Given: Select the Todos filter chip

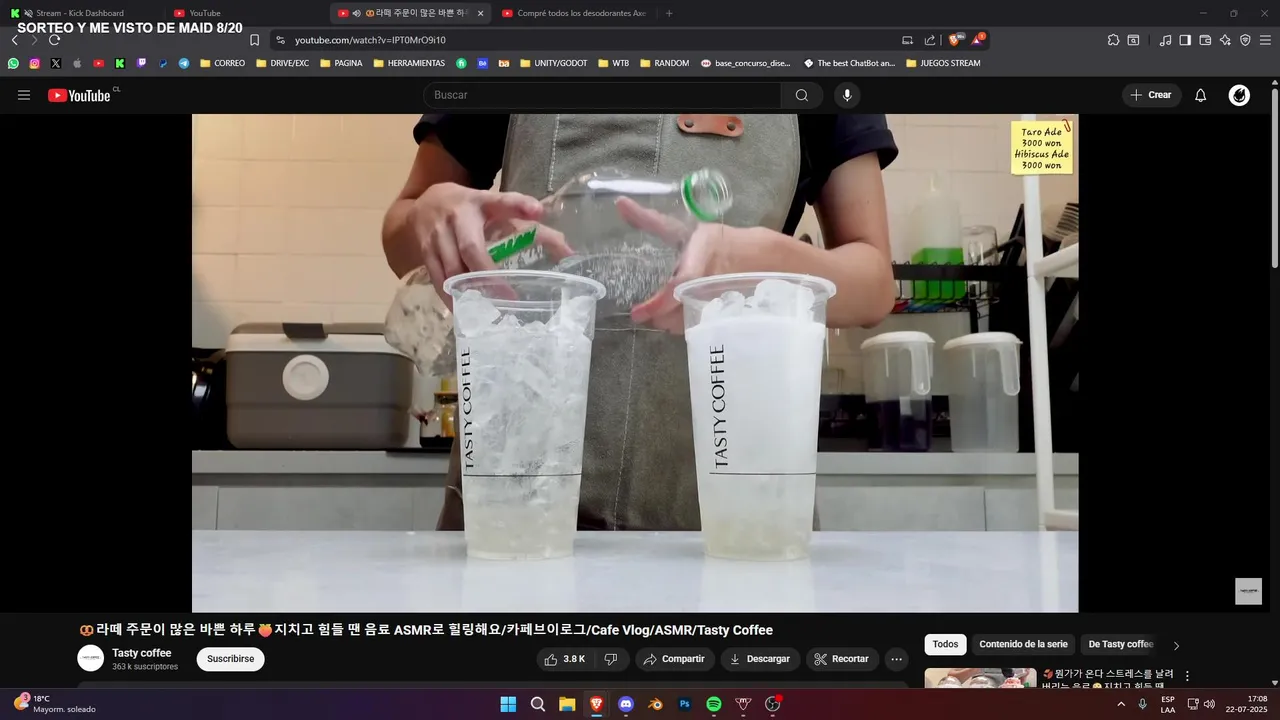Looking at the screenshot, I should [945, 645].
